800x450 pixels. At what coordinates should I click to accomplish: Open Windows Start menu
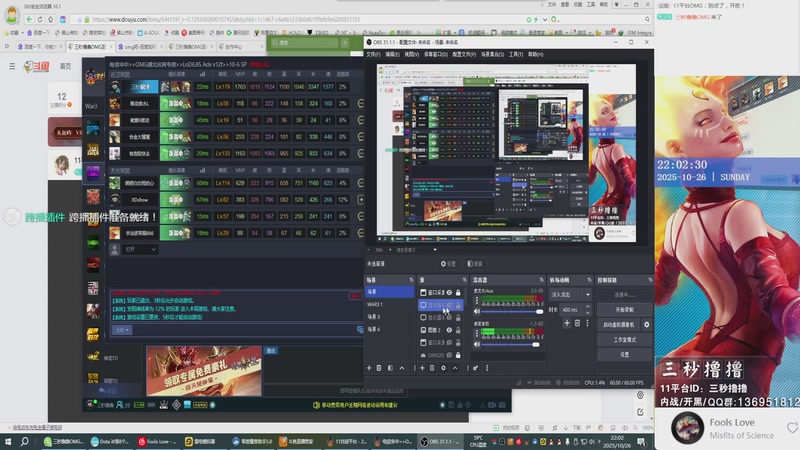tap(8, 441)
